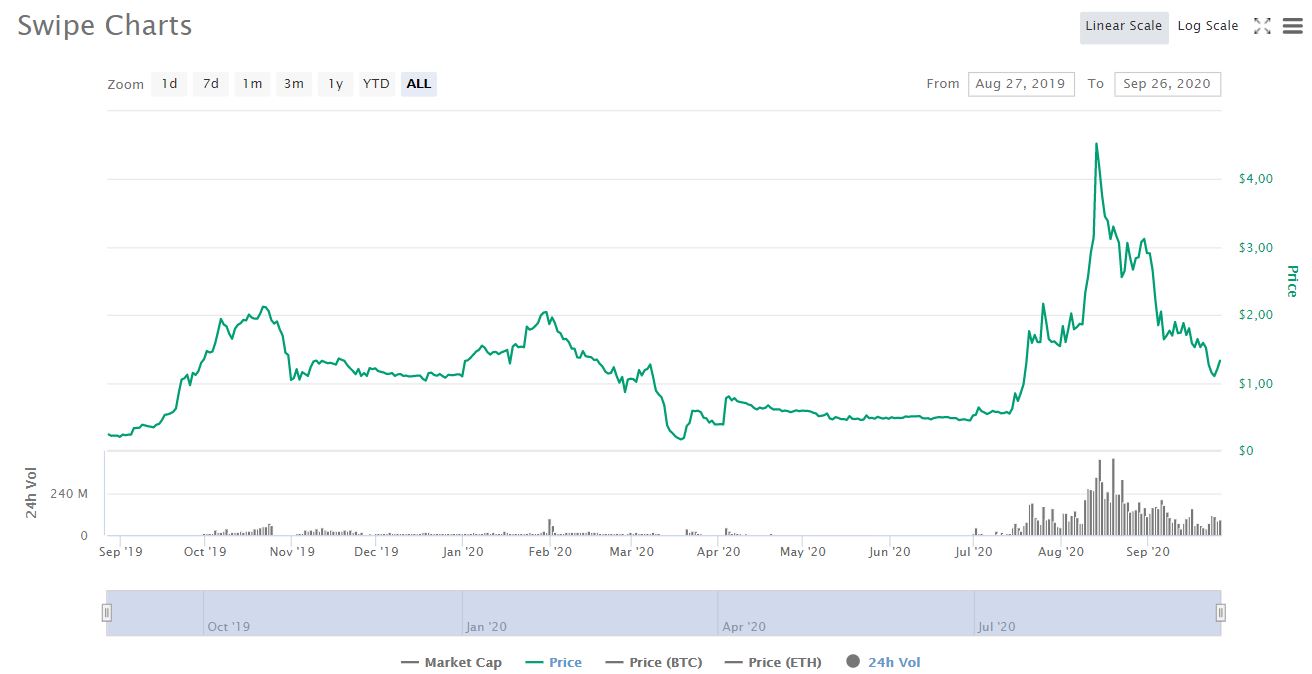Switch to Log Scale

(1208, 27)
